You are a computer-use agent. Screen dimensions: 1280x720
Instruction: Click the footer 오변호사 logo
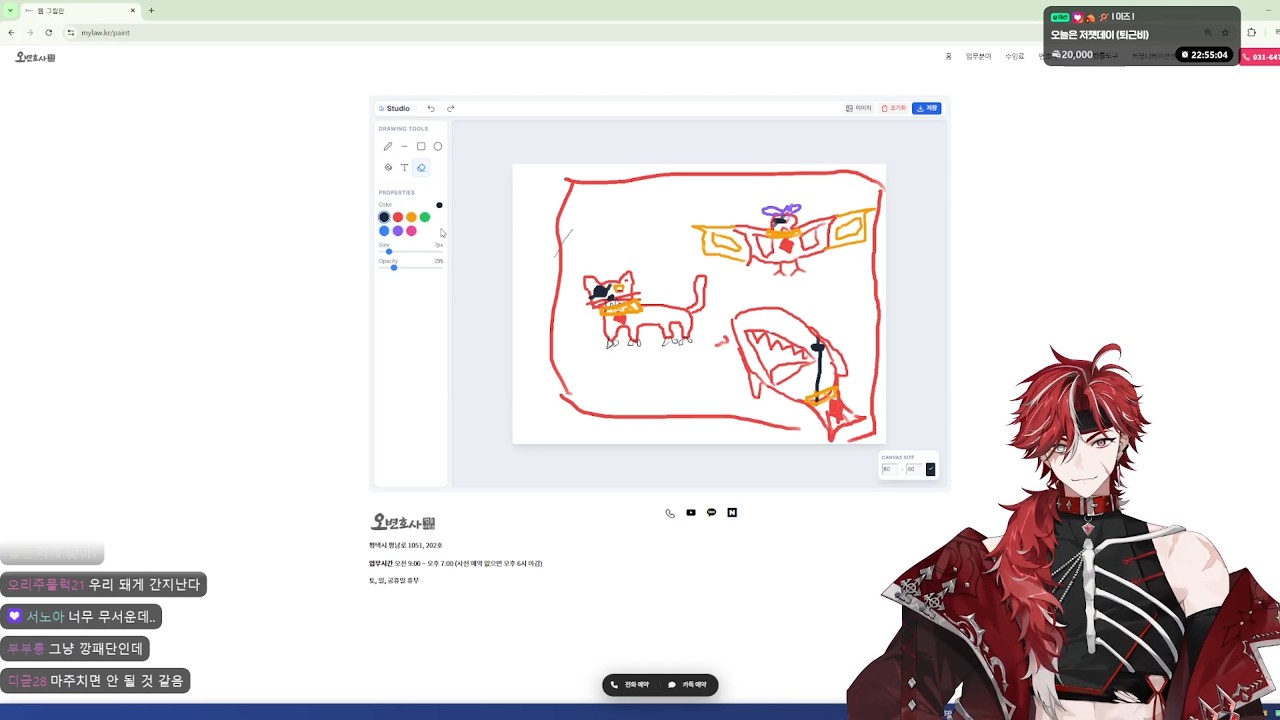coord(402,522)
